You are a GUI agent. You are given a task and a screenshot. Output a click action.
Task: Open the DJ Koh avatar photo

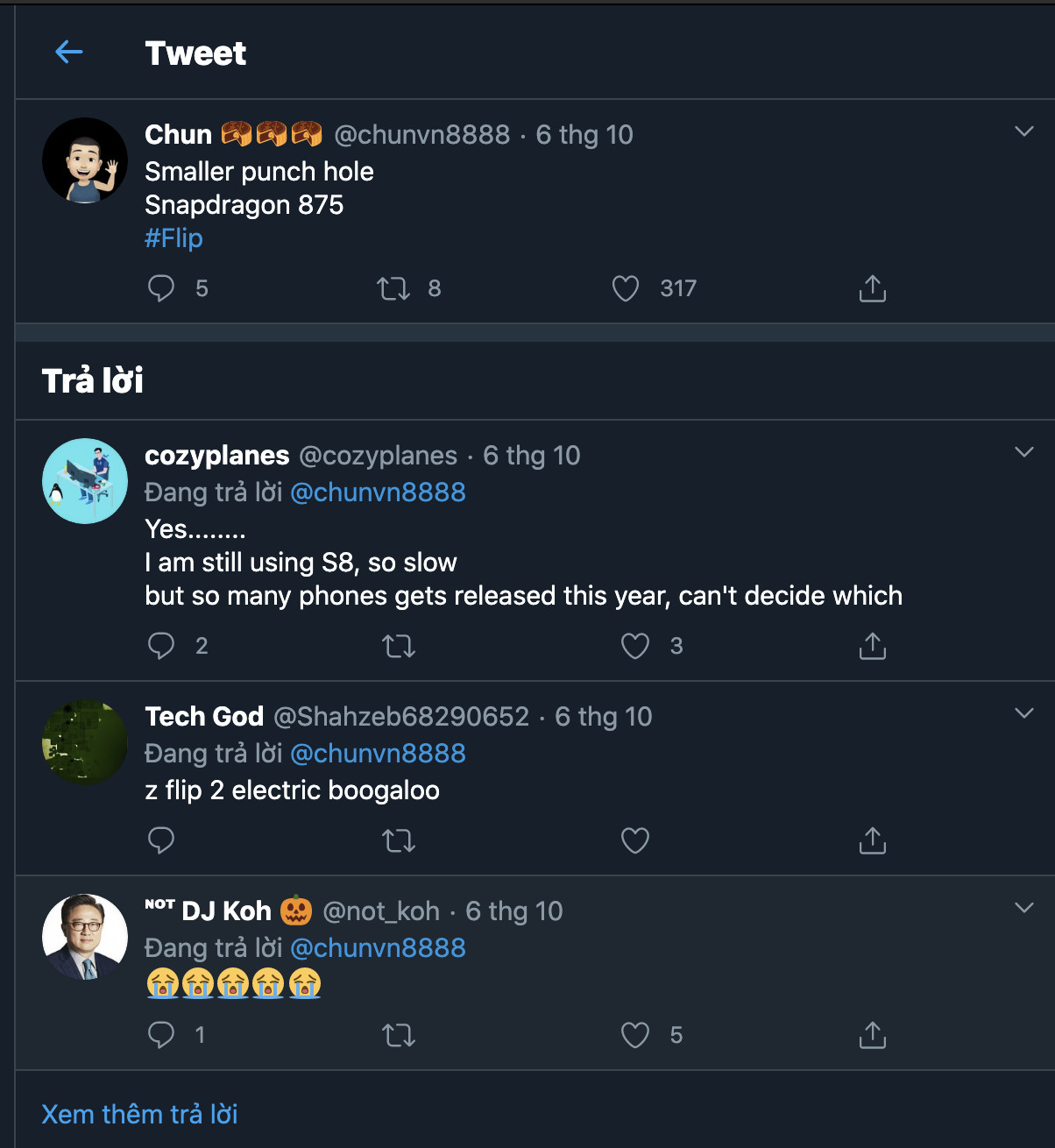(x=85, y=937)
